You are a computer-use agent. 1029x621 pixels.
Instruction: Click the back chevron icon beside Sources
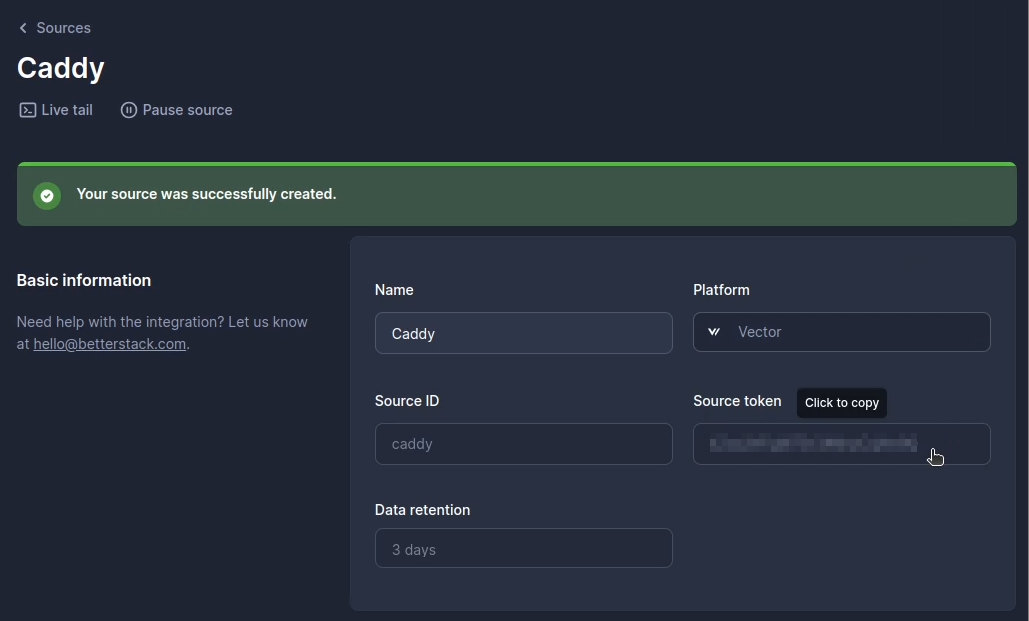[23, 28]
